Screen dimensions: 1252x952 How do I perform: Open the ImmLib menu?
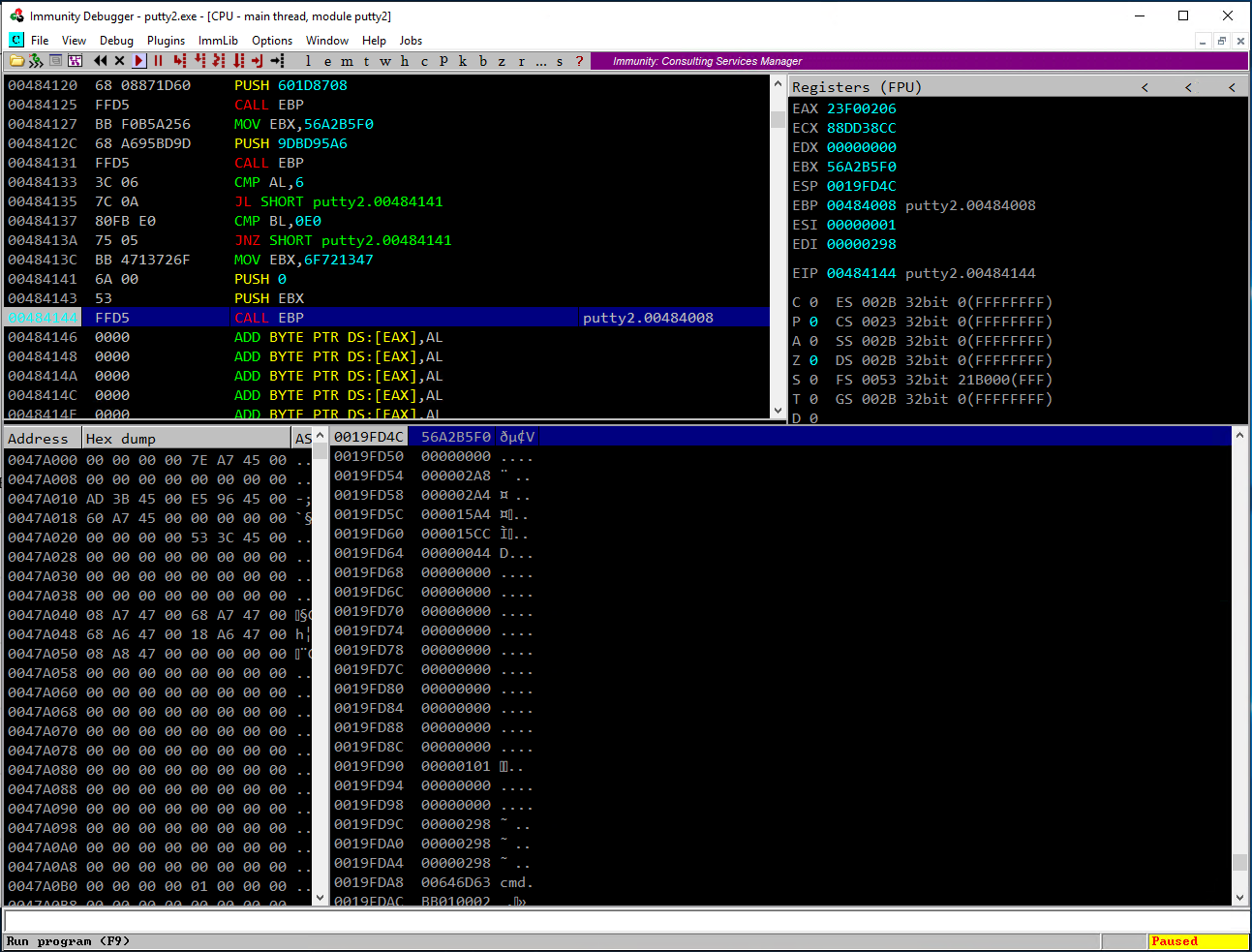[x=218, y=41]
